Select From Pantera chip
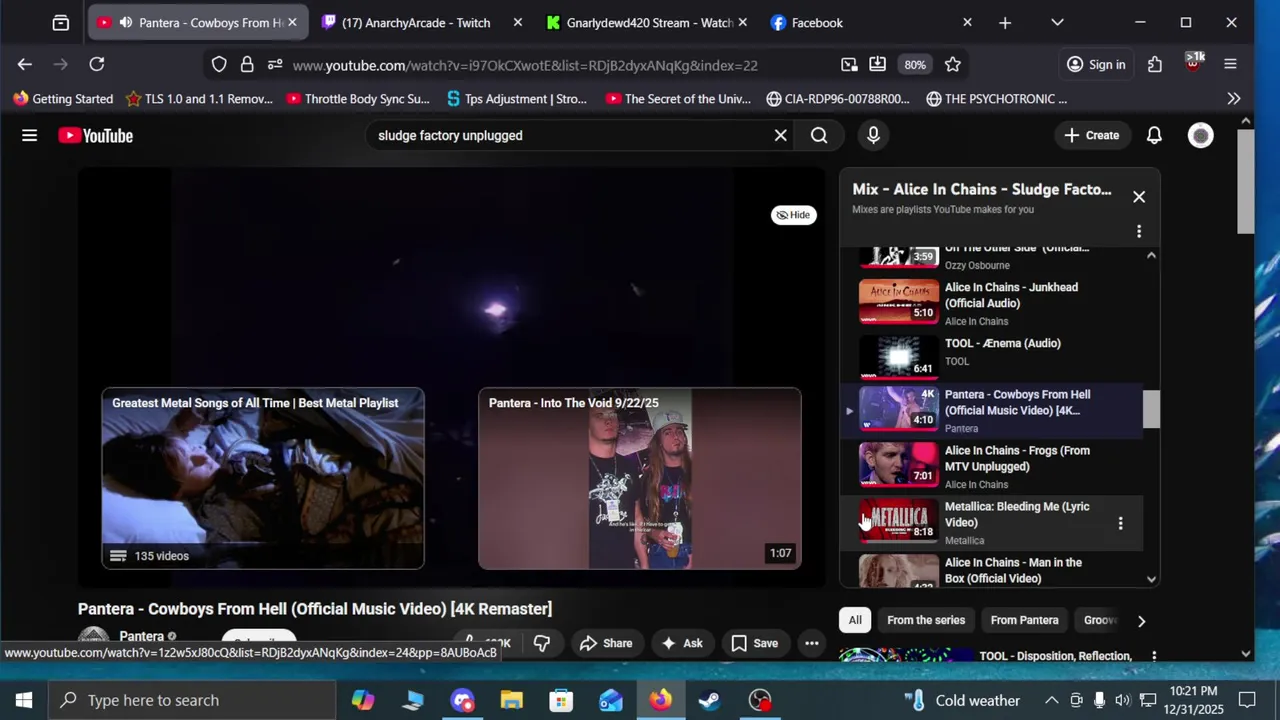 coord(1024,620)
